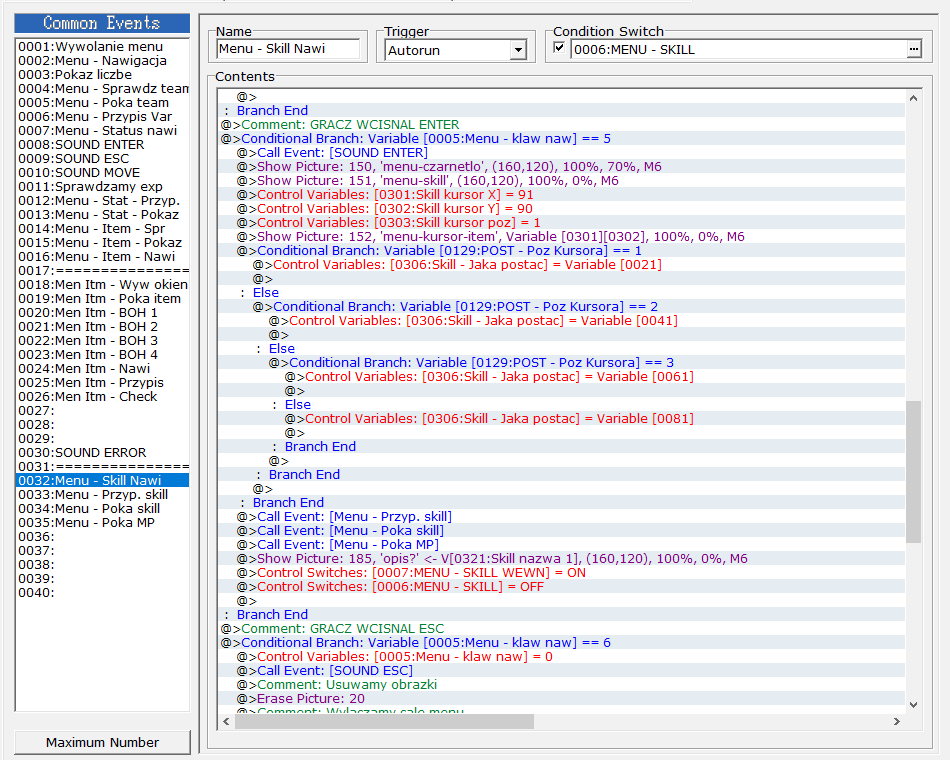The width and height of the screenshot is (950, 760).
Task: Click the vertical scrollbar thumb in Contents
Action: pyautogui.click(x=913, y=472)
